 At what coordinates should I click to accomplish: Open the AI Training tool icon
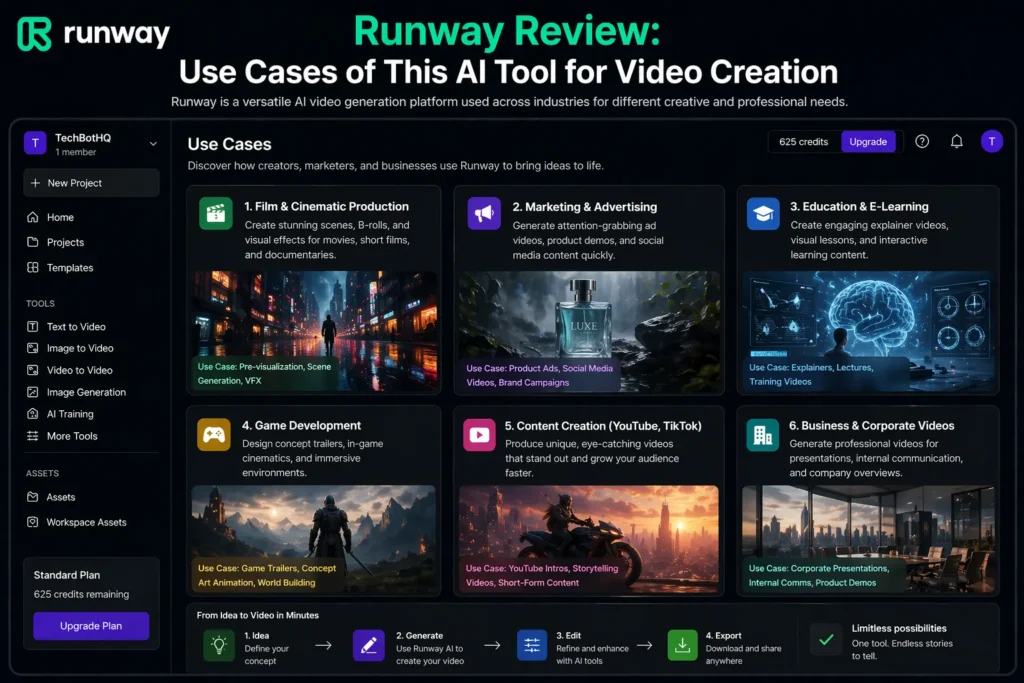pyautogui.click(x=33, y=413)
